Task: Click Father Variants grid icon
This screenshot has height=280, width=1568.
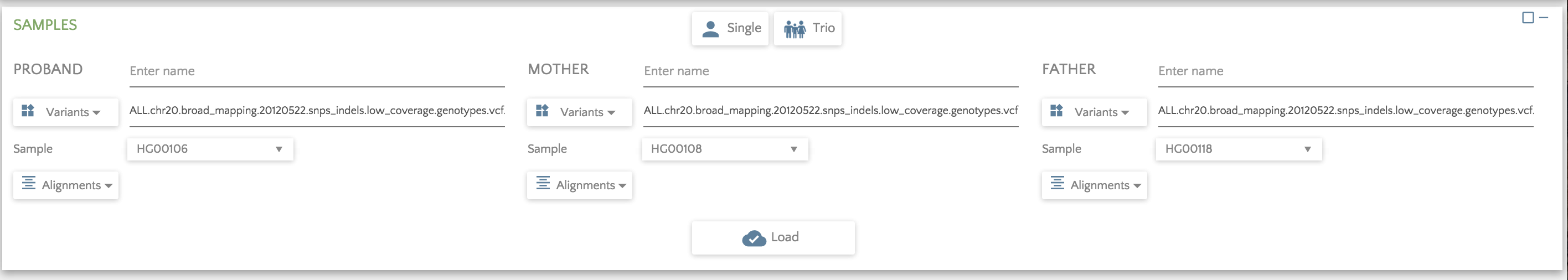Action: coord(1057,111)
